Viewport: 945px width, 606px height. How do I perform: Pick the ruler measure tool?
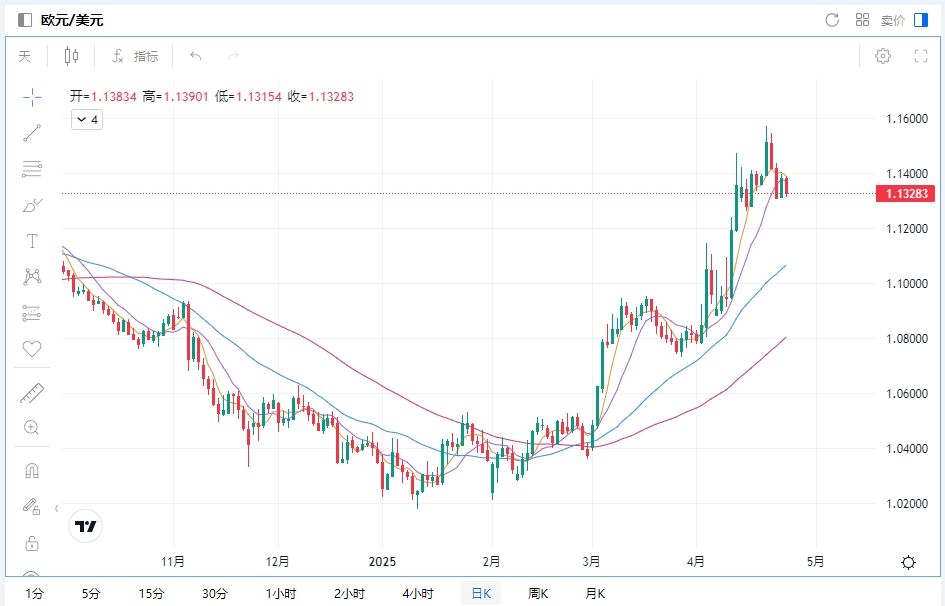(32, 393)
